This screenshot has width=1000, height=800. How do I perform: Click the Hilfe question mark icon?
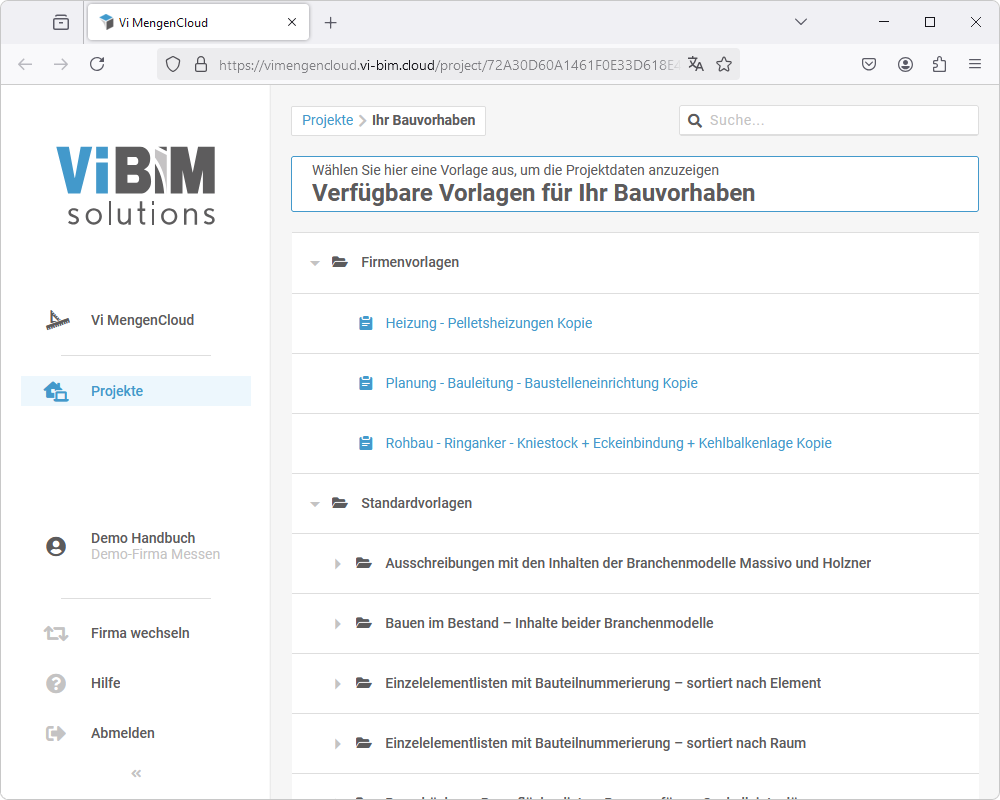click(x=56, y=683)
